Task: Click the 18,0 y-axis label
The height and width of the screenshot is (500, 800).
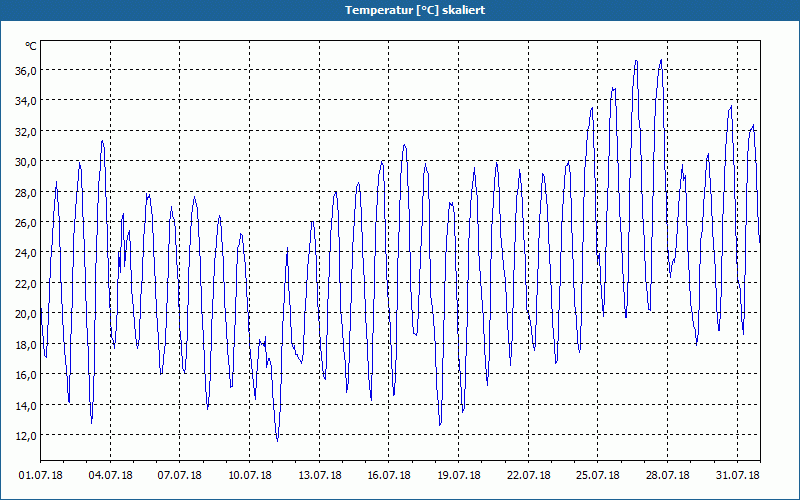Action: pyautogui.click(x=26, y=345)
